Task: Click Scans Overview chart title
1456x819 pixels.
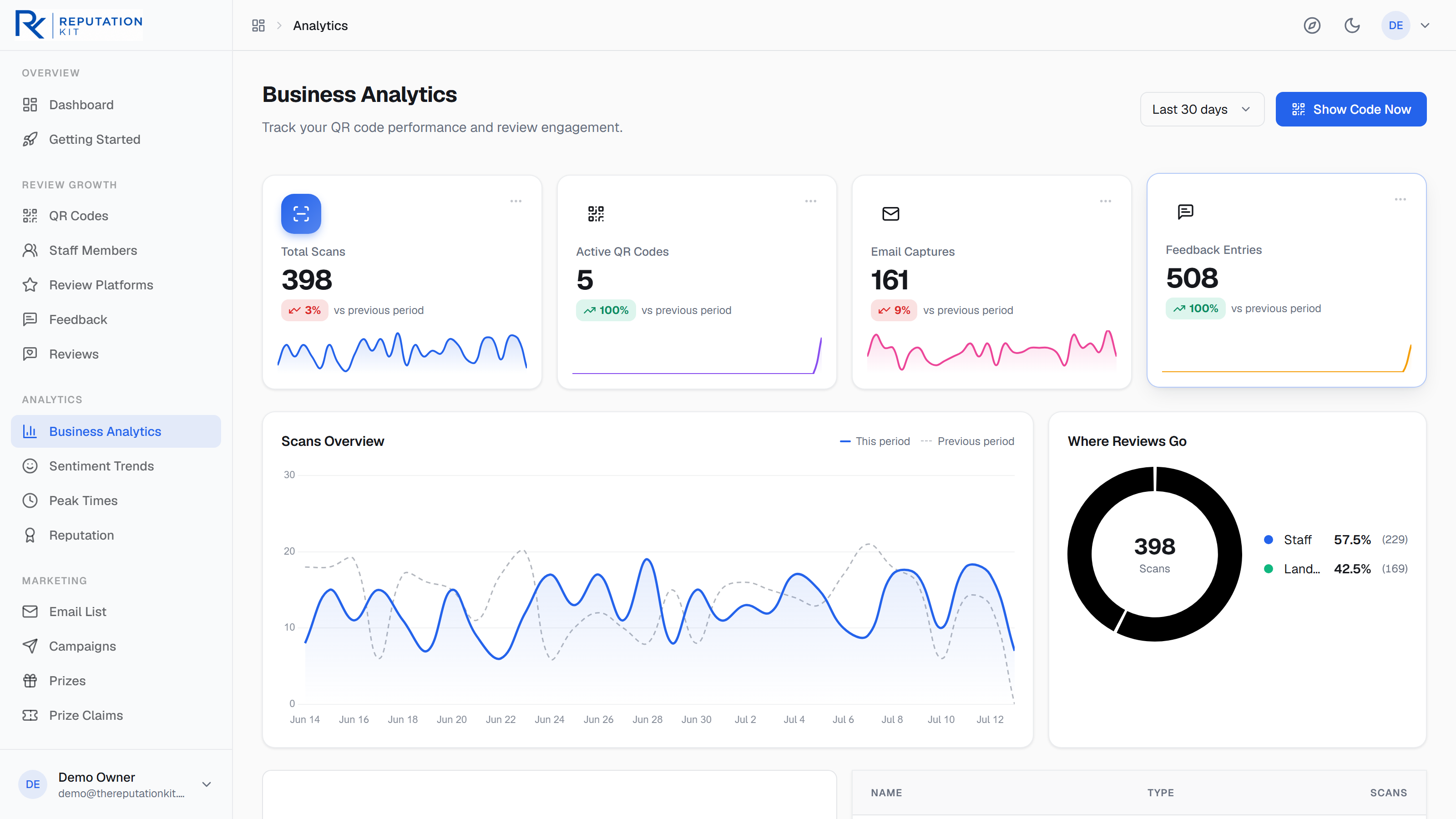Action: pyautogui.click(x=333, y=441)
